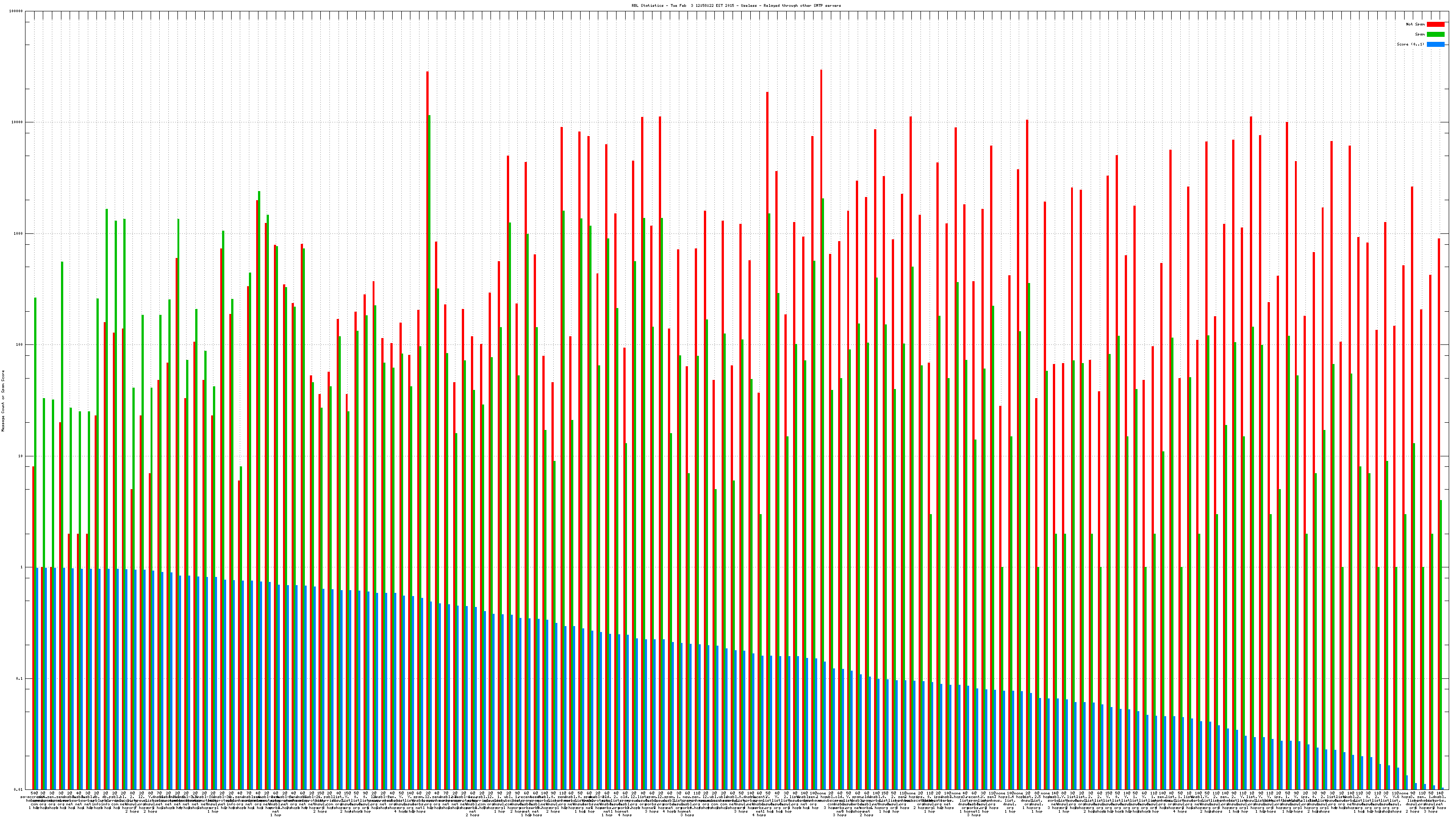Click the first blue Score bar on the left

click(x=37, y=678)
